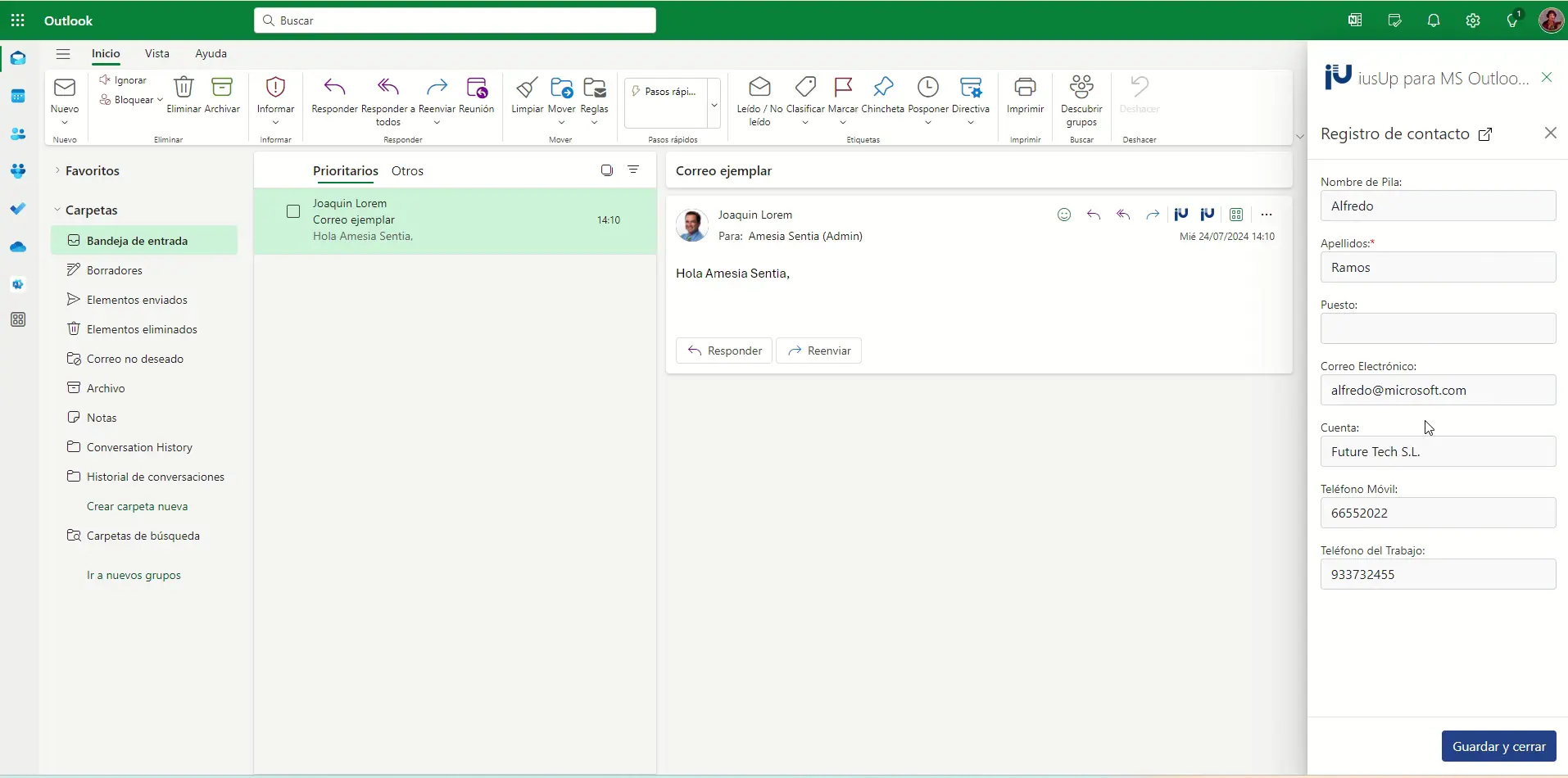Switch to the Otros inbox tab

tap(407, 171)
